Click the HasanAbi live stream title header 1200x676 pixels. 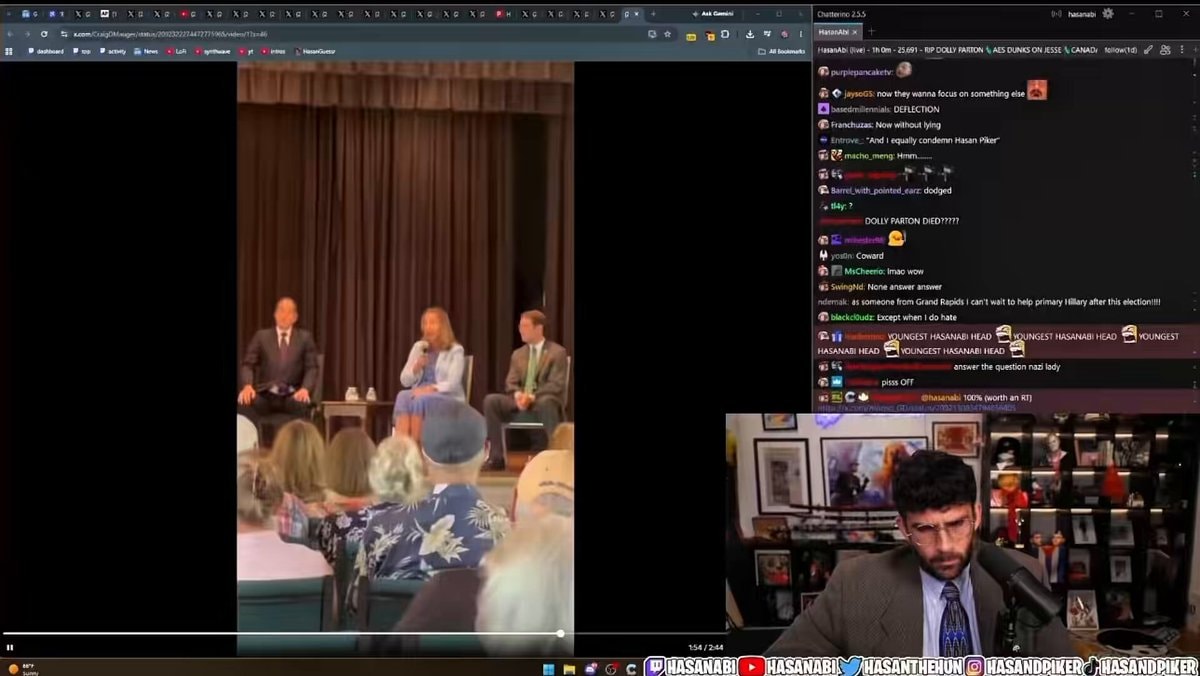(x=958, y=50)
